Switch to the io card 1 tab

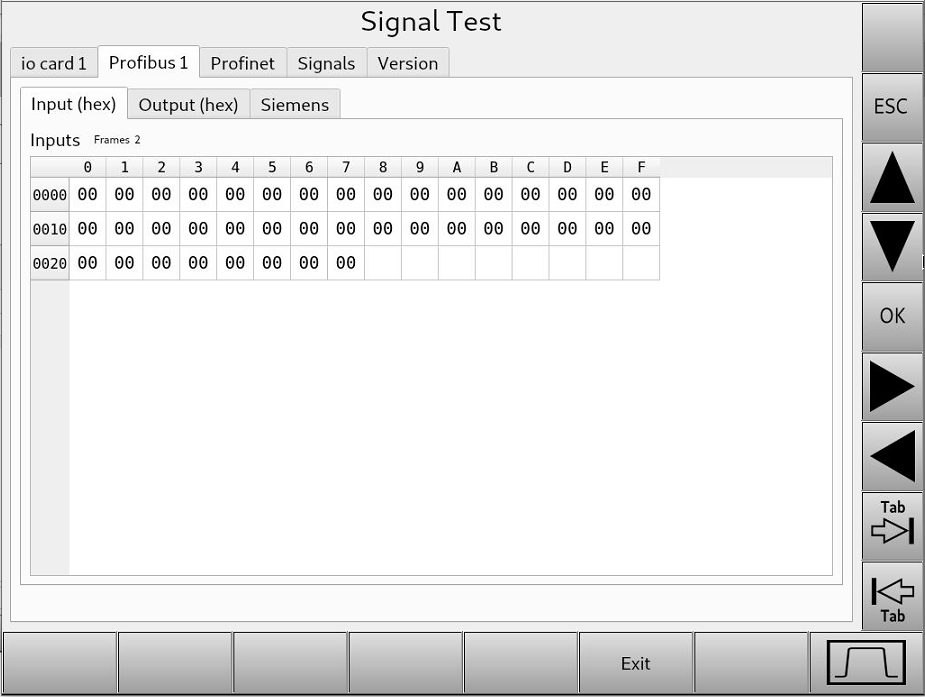(x=53, y=62)
